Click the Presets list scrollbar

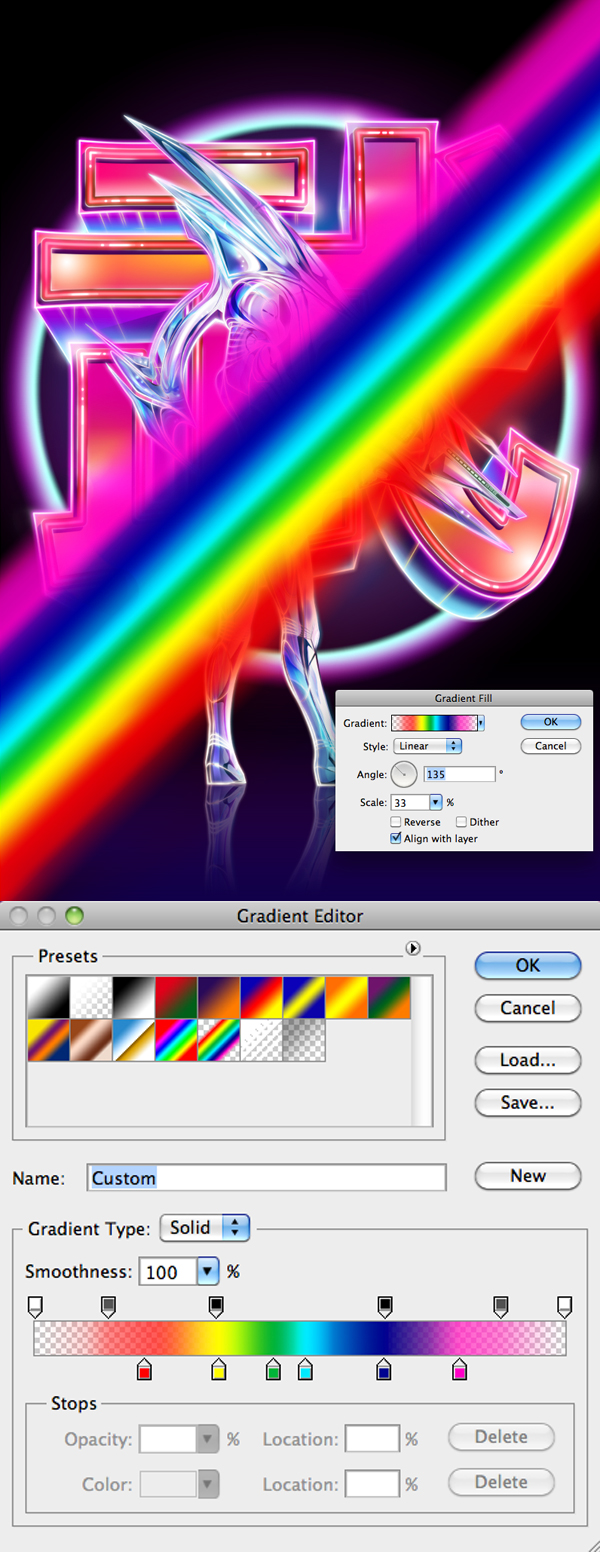click(x=423, y=1051)
